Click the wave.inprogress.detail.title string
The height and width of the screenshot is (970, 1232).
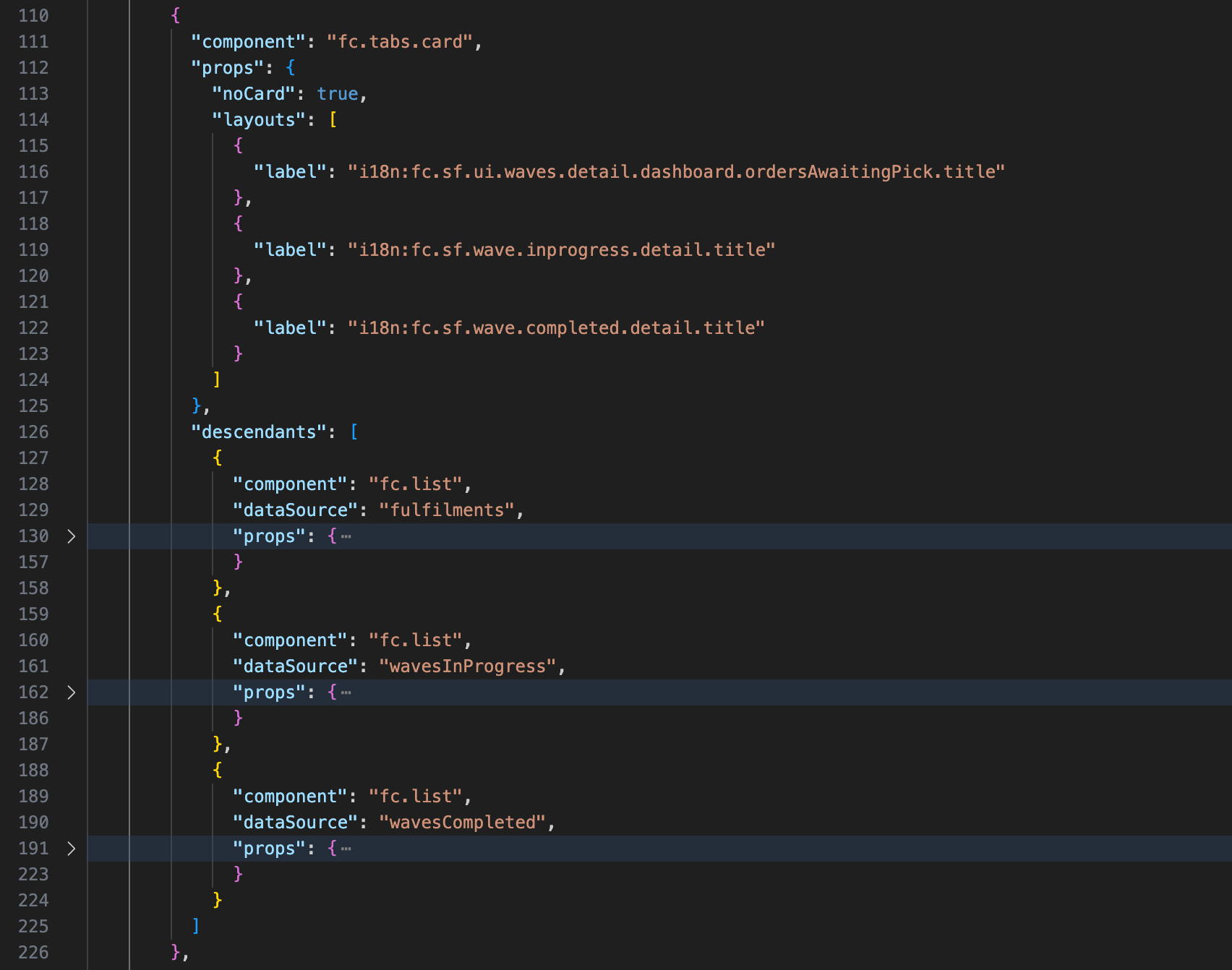tap(561, 250)
